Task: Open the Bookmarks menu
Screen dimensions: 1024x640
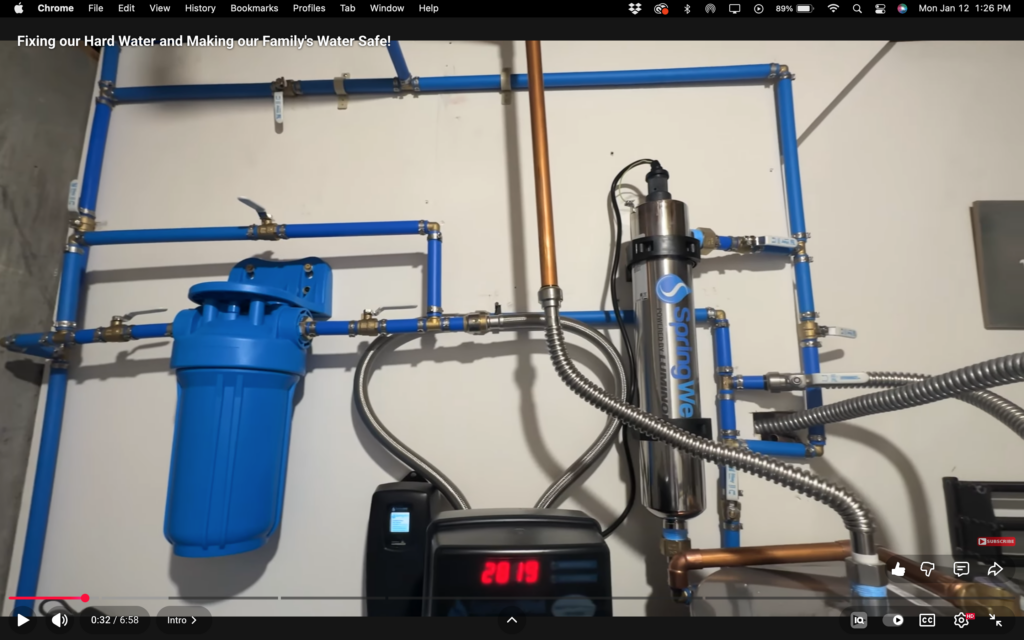Action: click(x=253, y=8)
